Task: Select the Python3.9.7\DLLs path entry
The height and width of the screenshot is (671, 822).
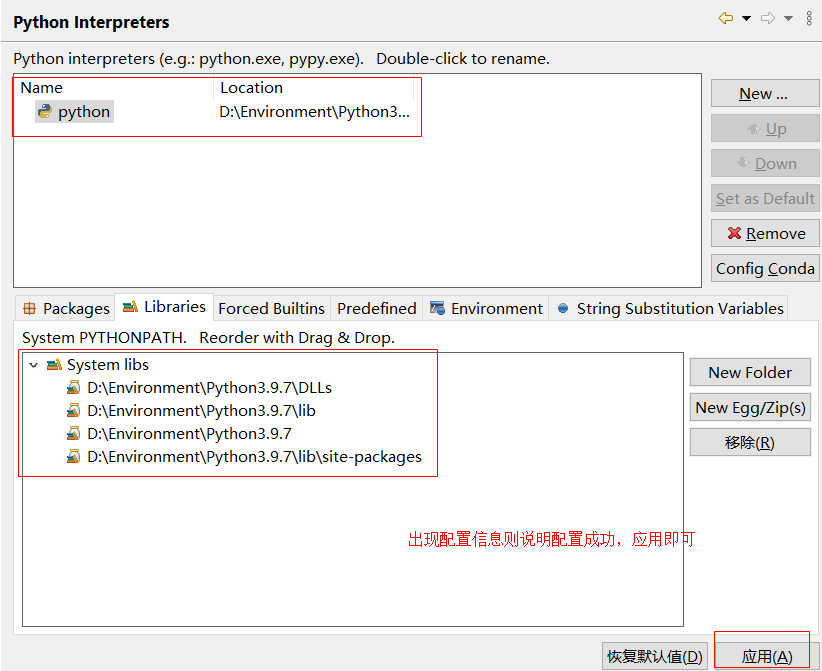Action: (x=209, y=388)
